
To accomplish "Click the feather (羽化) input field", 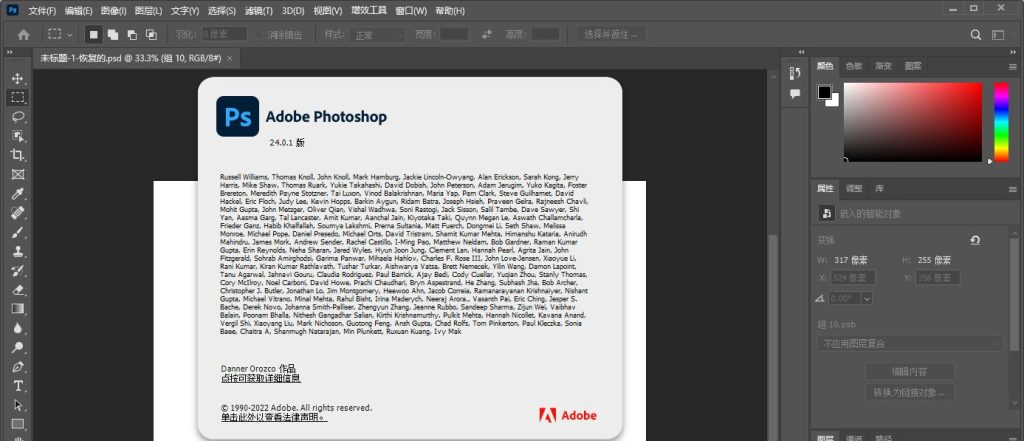I will click(x=224, y=34).
